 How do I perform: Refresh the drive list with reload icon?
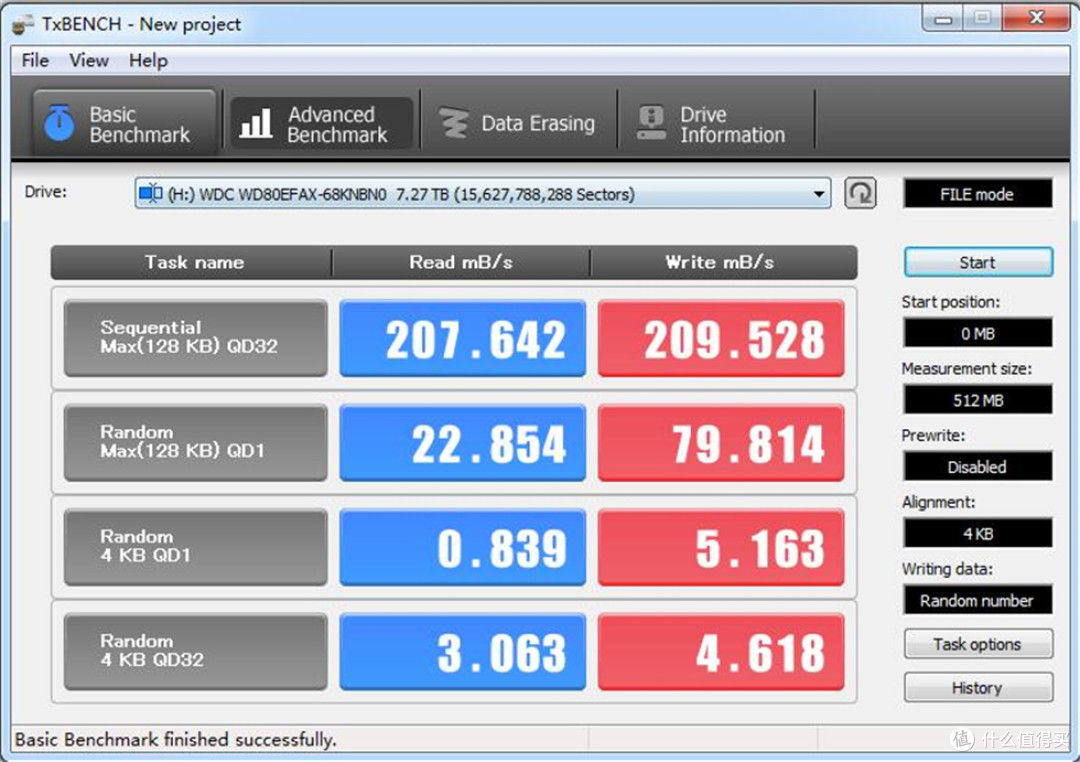[x=860, y=194]
